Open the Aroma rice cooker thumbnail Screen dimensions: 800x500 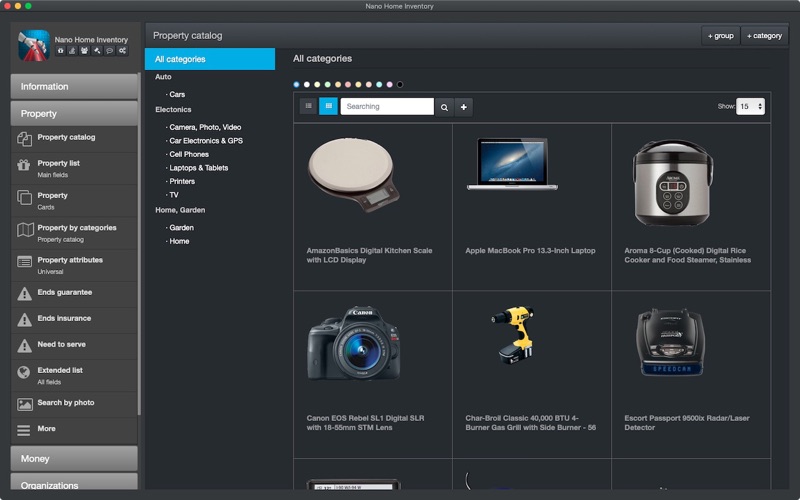pos(672,183)
